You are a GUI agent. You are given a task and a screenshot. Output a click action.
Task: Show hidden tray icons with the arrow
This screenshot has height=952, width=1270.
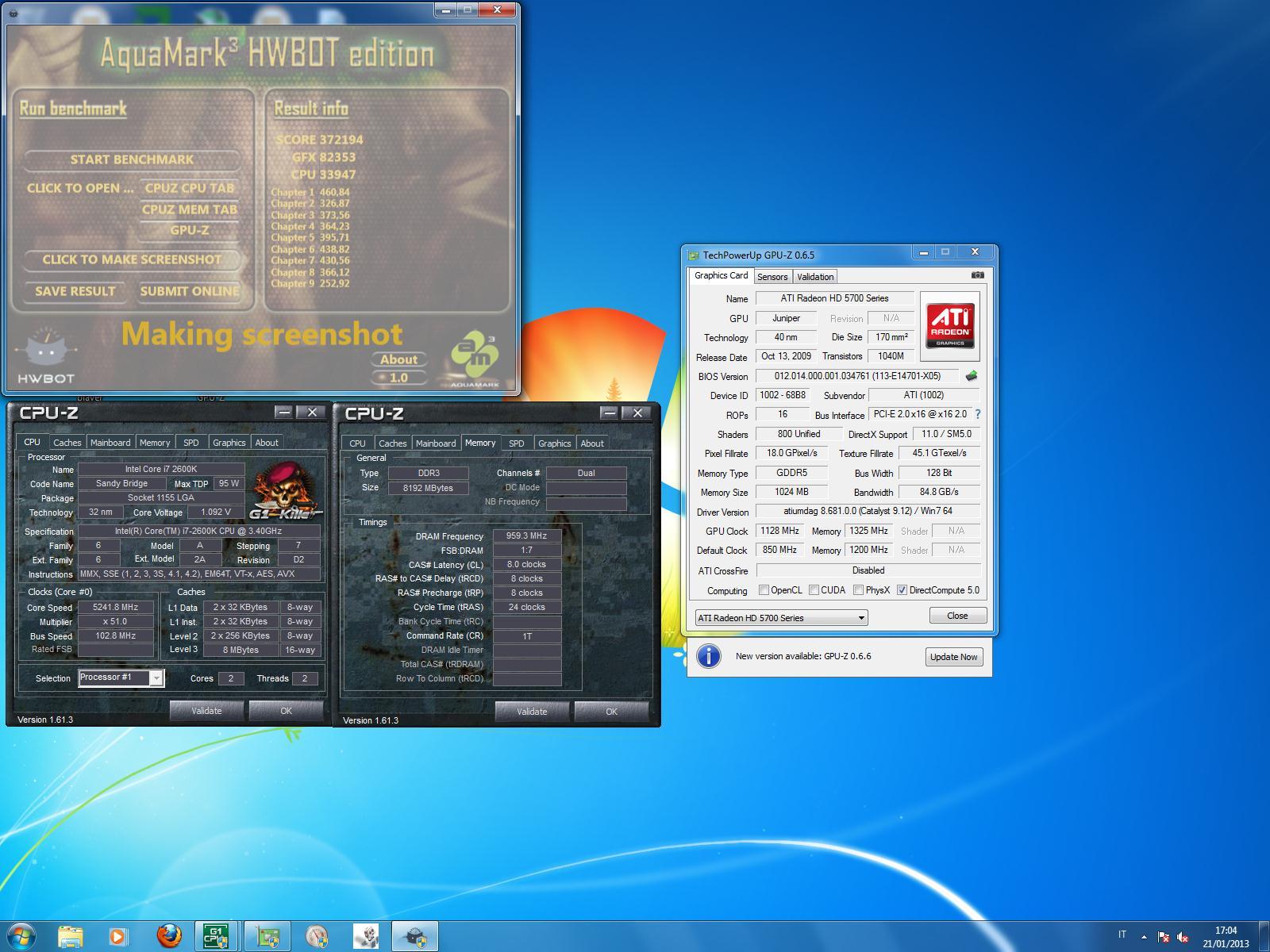pos(1144,936)
